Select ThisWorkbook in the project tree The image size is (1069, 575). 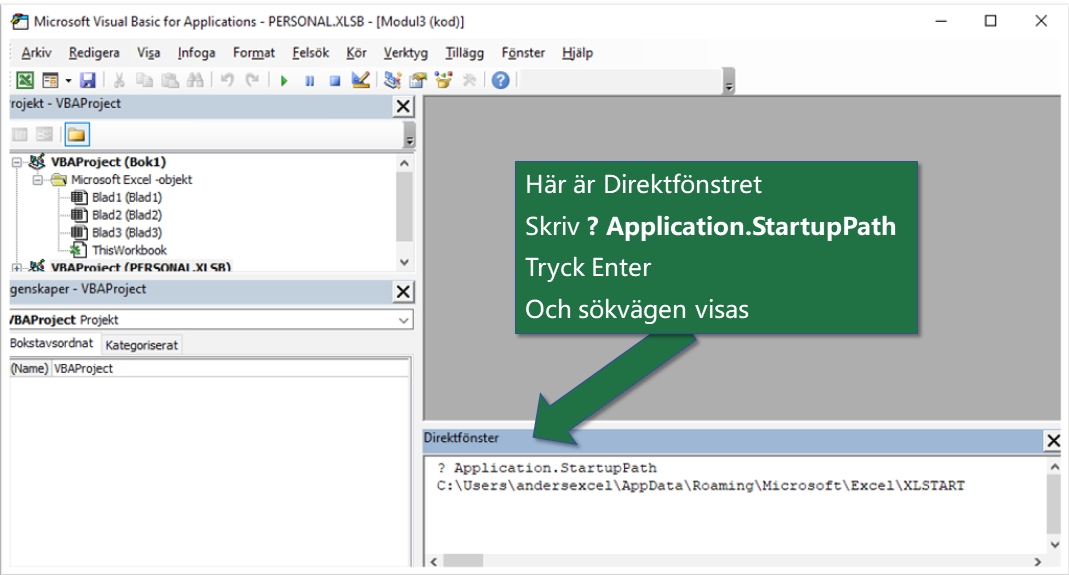click(130, 250)
